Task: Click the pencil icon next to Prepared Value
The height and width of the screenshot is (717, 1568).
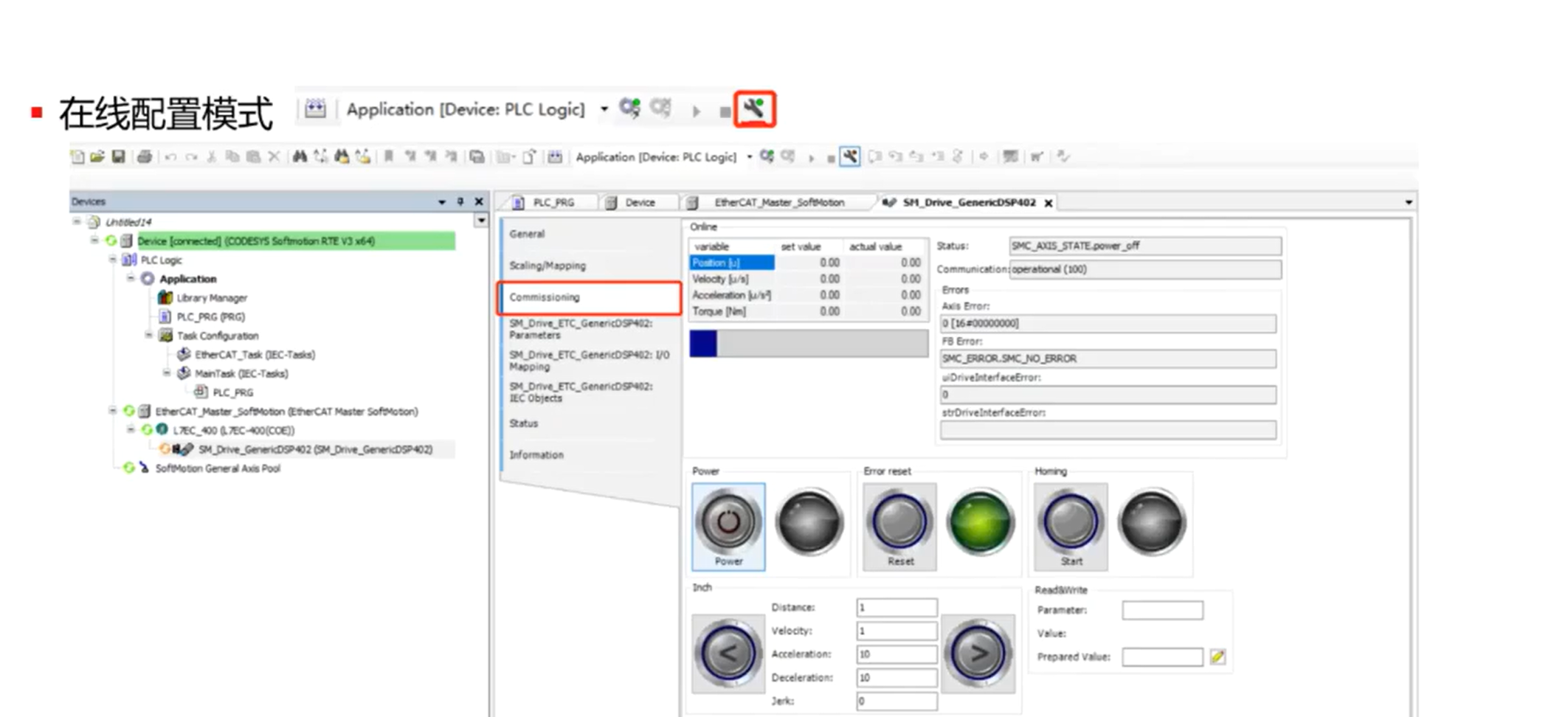Action: 1218,657
